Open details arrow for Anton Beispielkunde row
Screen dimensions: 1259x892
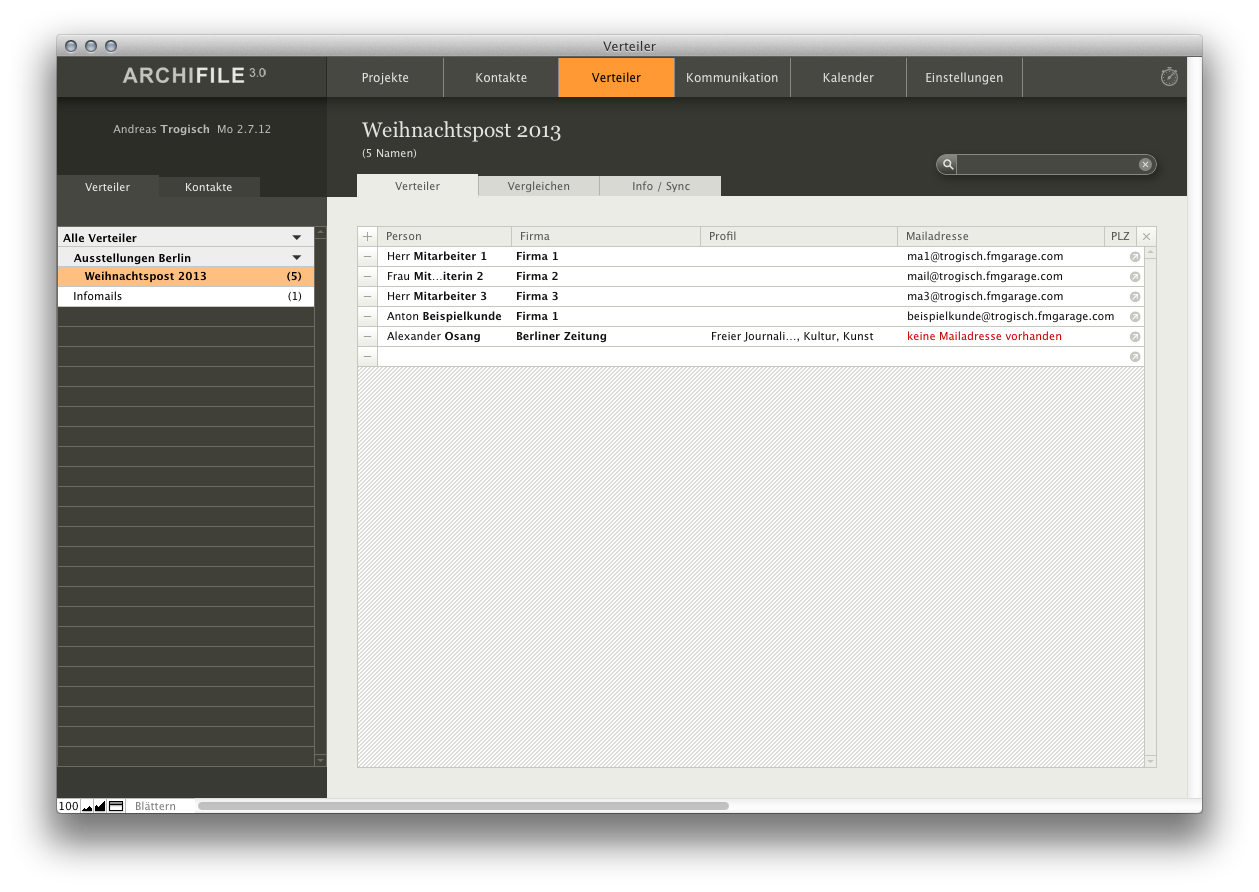1135,317
